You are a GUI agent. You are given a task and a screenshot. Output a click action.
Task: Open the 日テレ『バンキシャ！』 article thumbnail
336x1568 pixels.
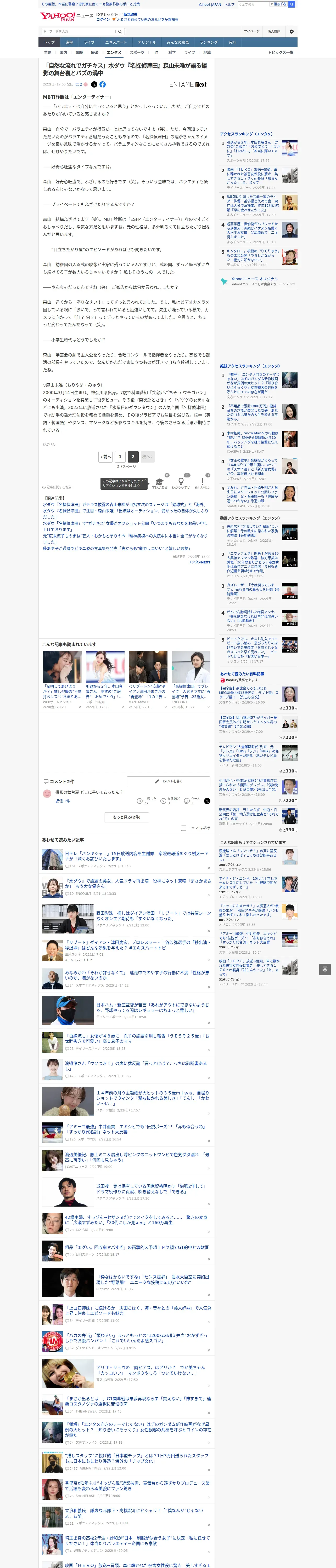tap(52, 860)
